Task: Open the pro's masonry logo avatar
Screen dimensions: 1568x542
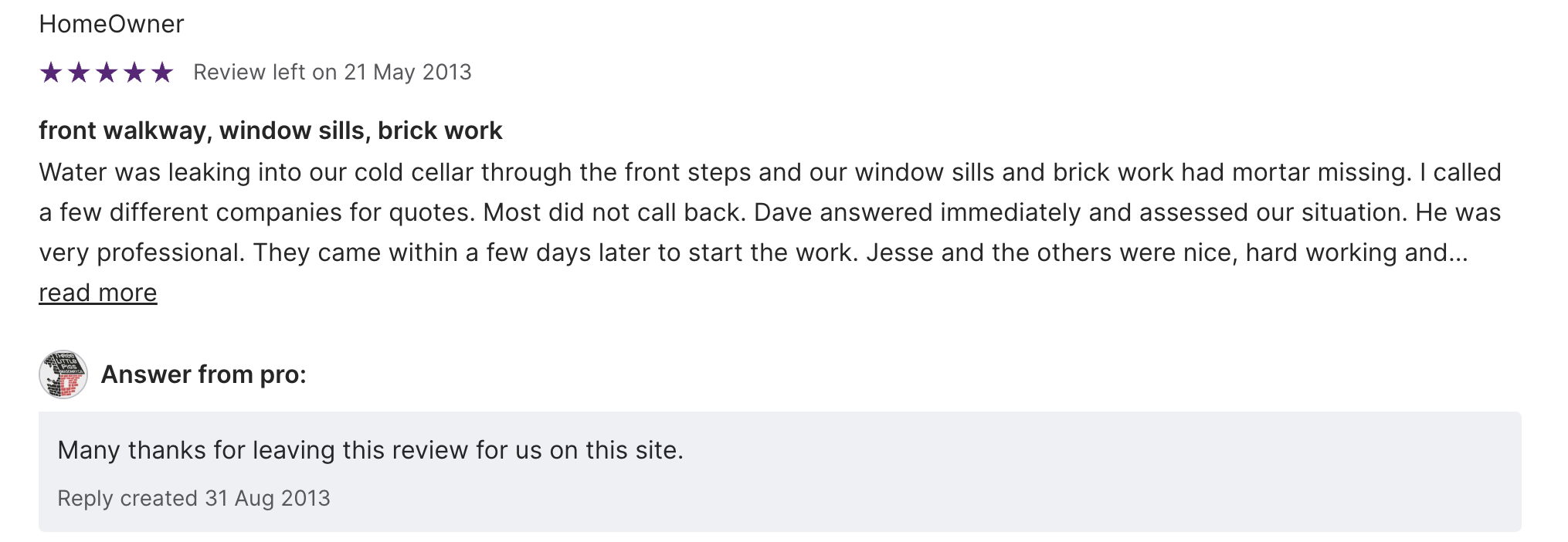Action: pos(63,374)
